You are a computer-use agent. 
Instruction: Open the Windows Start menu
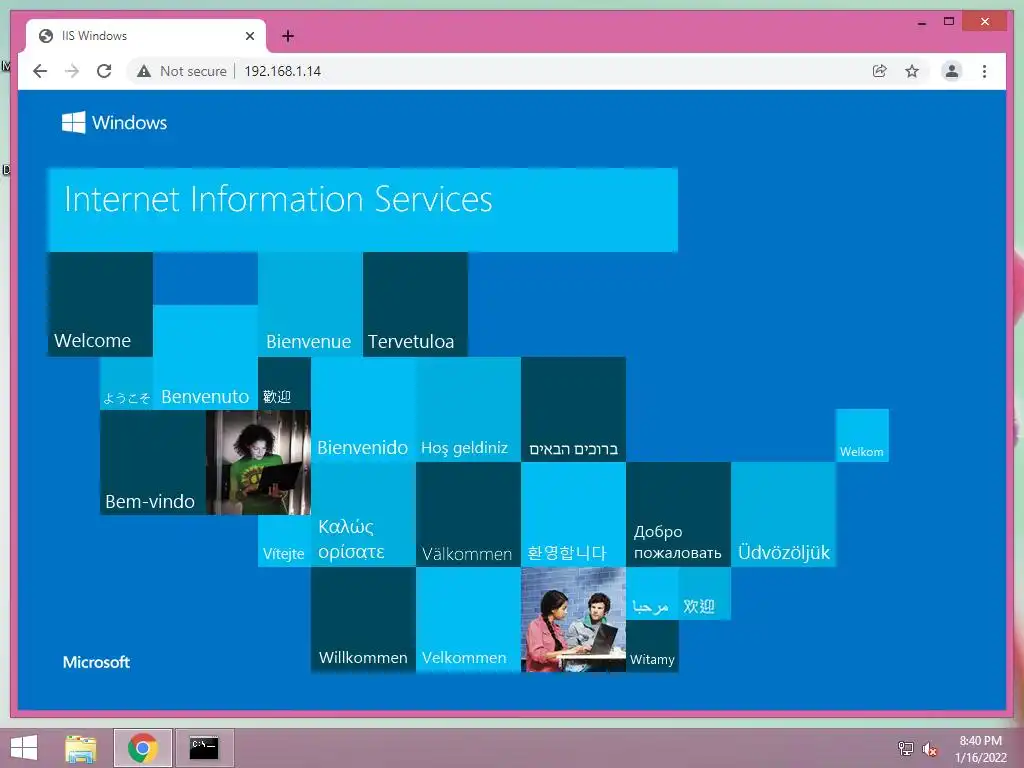click(x=24, y=748)
